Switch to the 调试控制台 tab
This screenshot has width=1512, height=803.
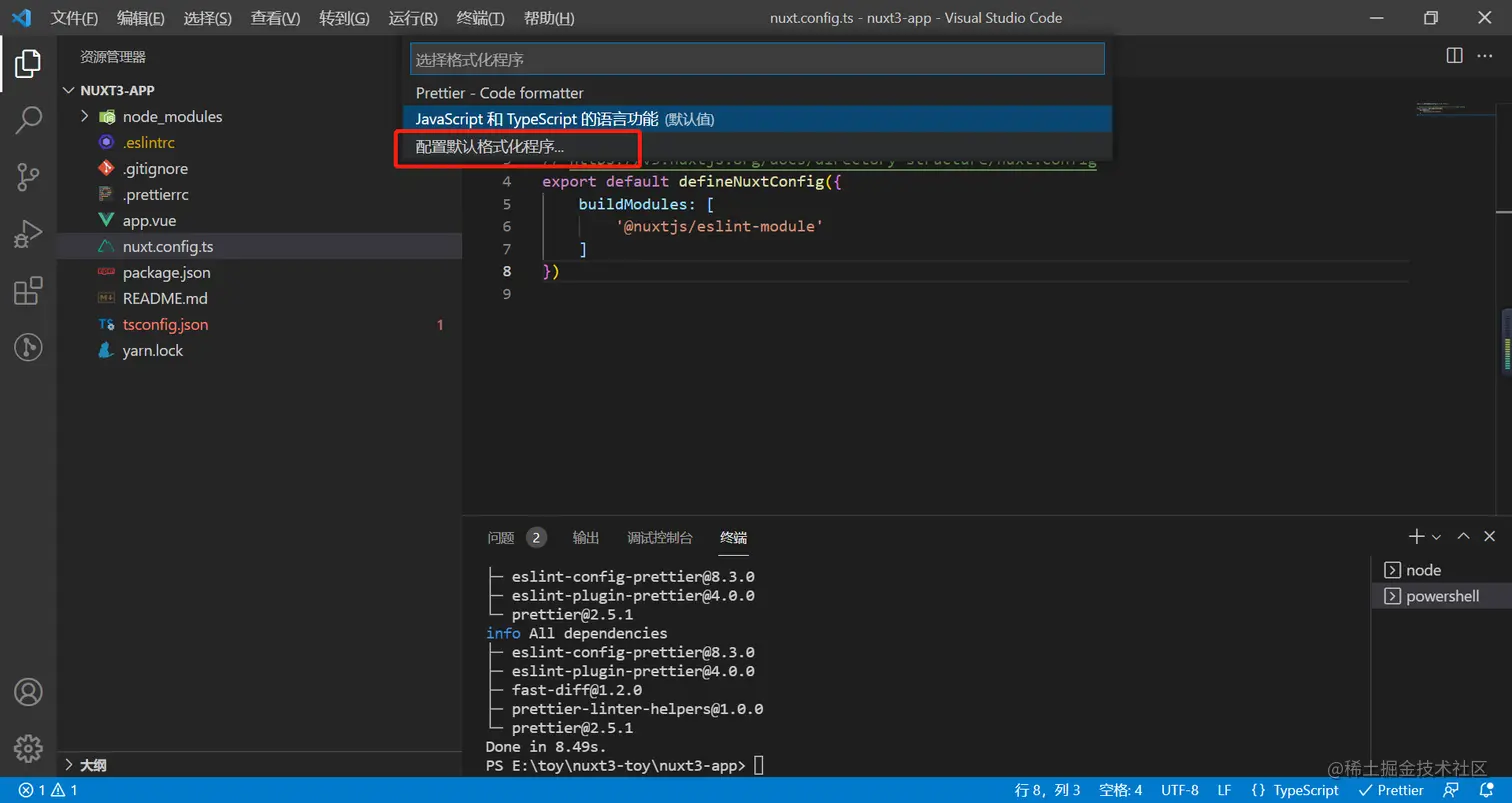[x=660, y=538]
